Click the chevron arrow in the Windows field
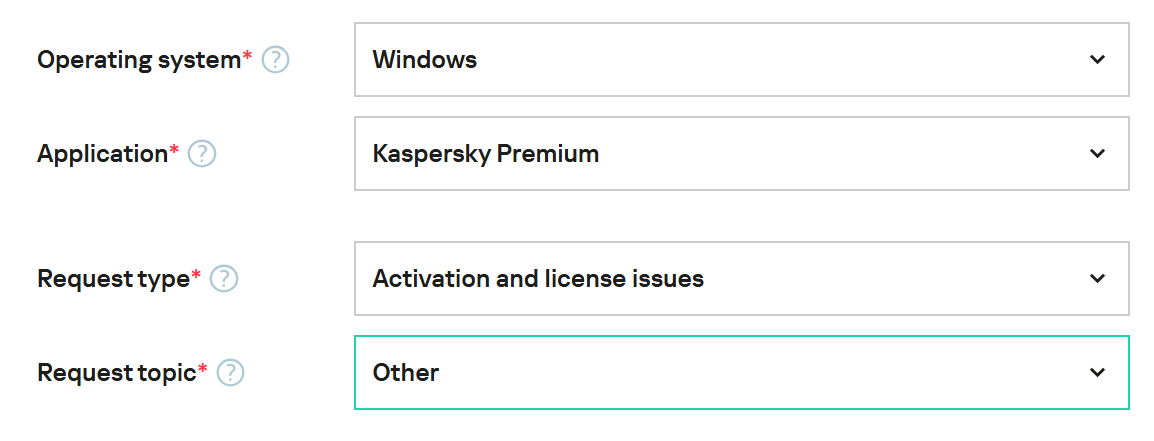This screenshot has width=1154, height=441. [1097, 60]
